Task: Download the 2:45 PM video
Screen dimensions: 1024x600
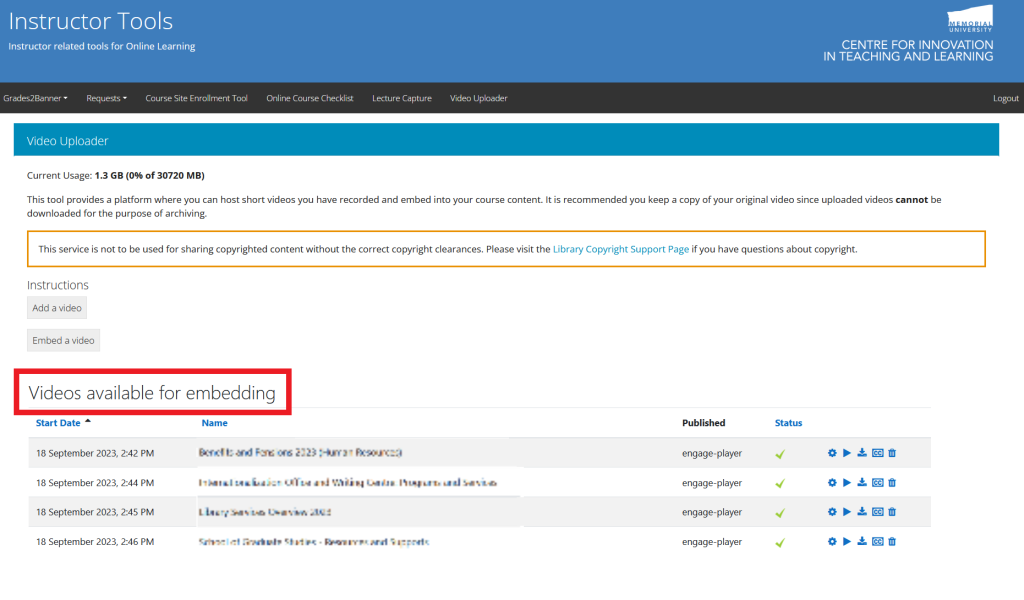Action: pyautogui.click(x=862, y=512)
